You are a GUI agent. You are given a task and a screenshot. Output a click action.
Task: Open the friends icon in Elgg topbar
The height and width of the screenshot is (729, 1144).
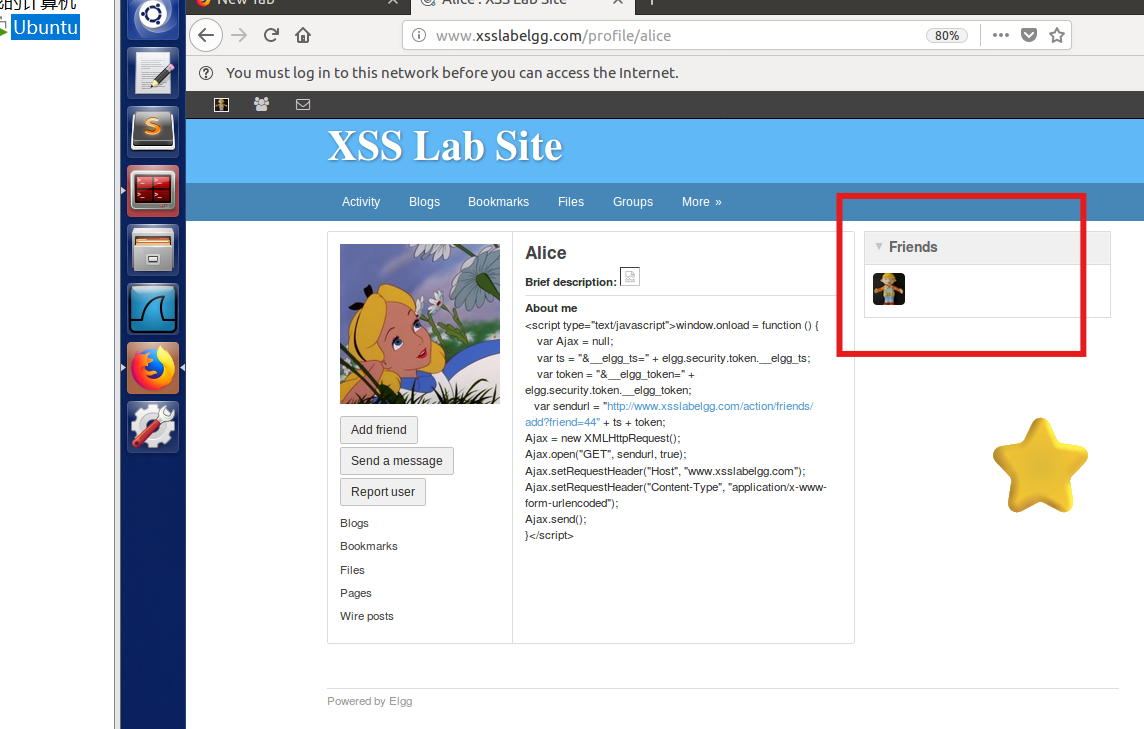pos(261,104)
